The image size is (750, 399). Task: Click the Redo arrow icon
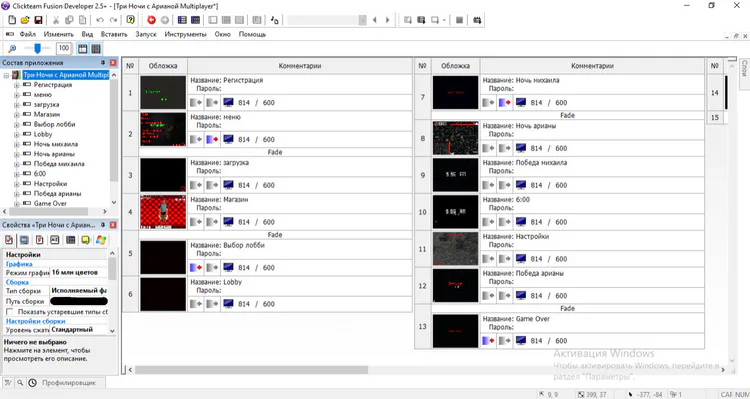(113, 20)
